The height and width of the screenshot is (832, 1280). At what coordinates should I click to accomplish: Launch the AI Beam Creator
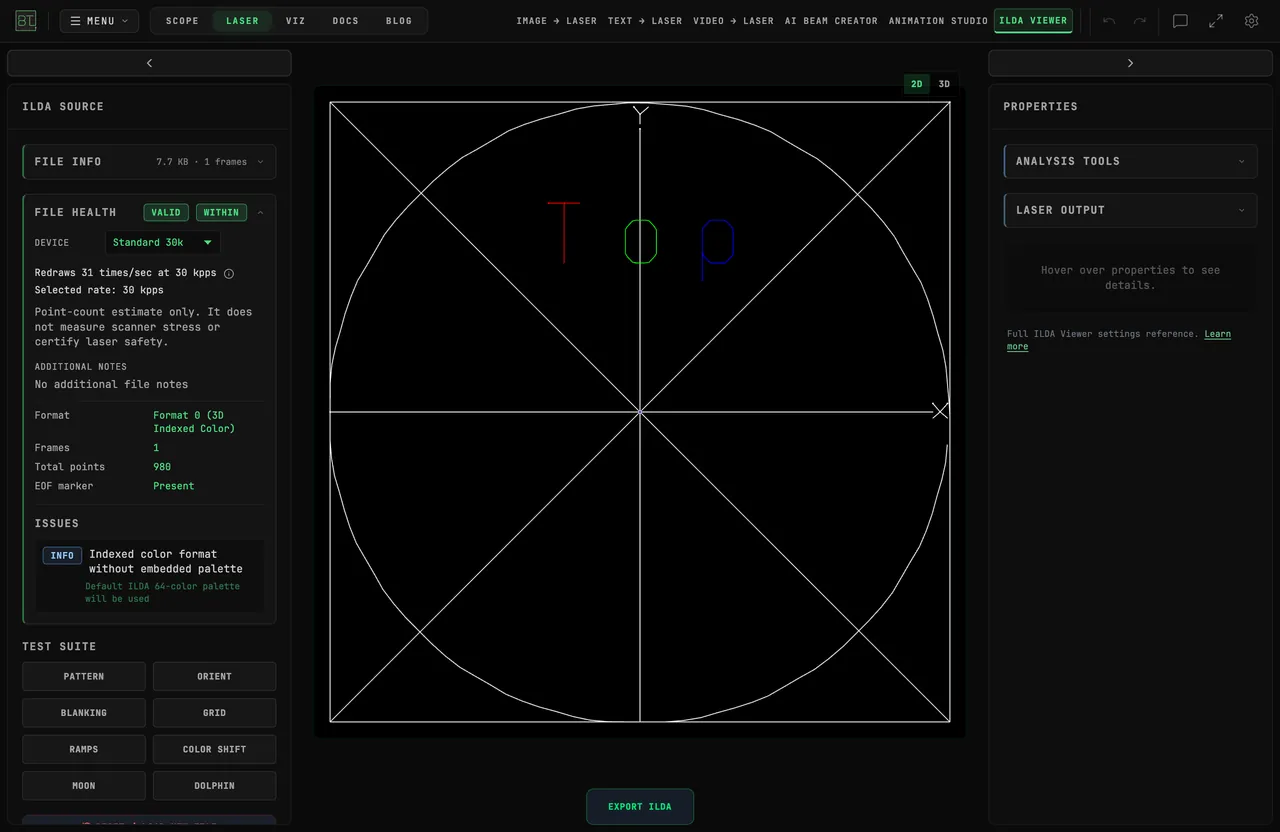click(x=831, y=21)
